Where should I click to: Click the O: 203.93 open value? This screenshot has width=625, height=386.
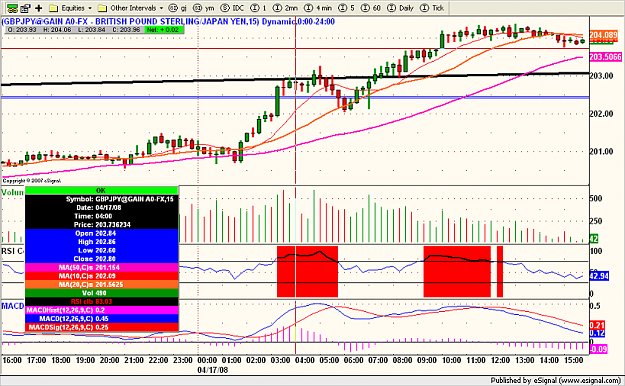click(x=22, y=30)
